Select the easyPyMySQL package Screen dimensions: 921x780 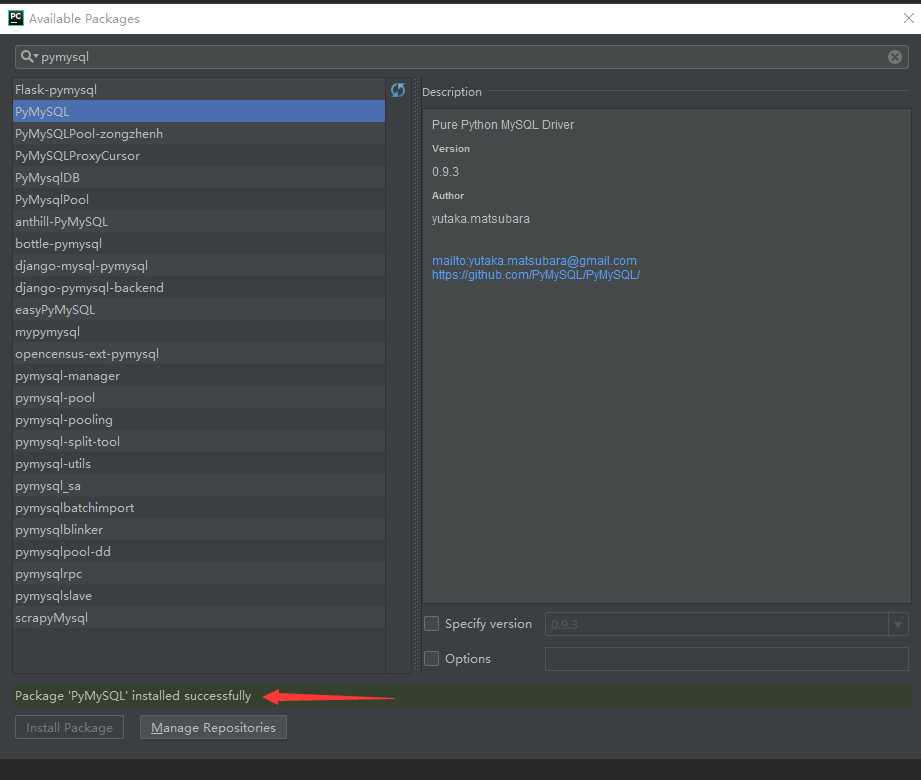pos(199,310)
